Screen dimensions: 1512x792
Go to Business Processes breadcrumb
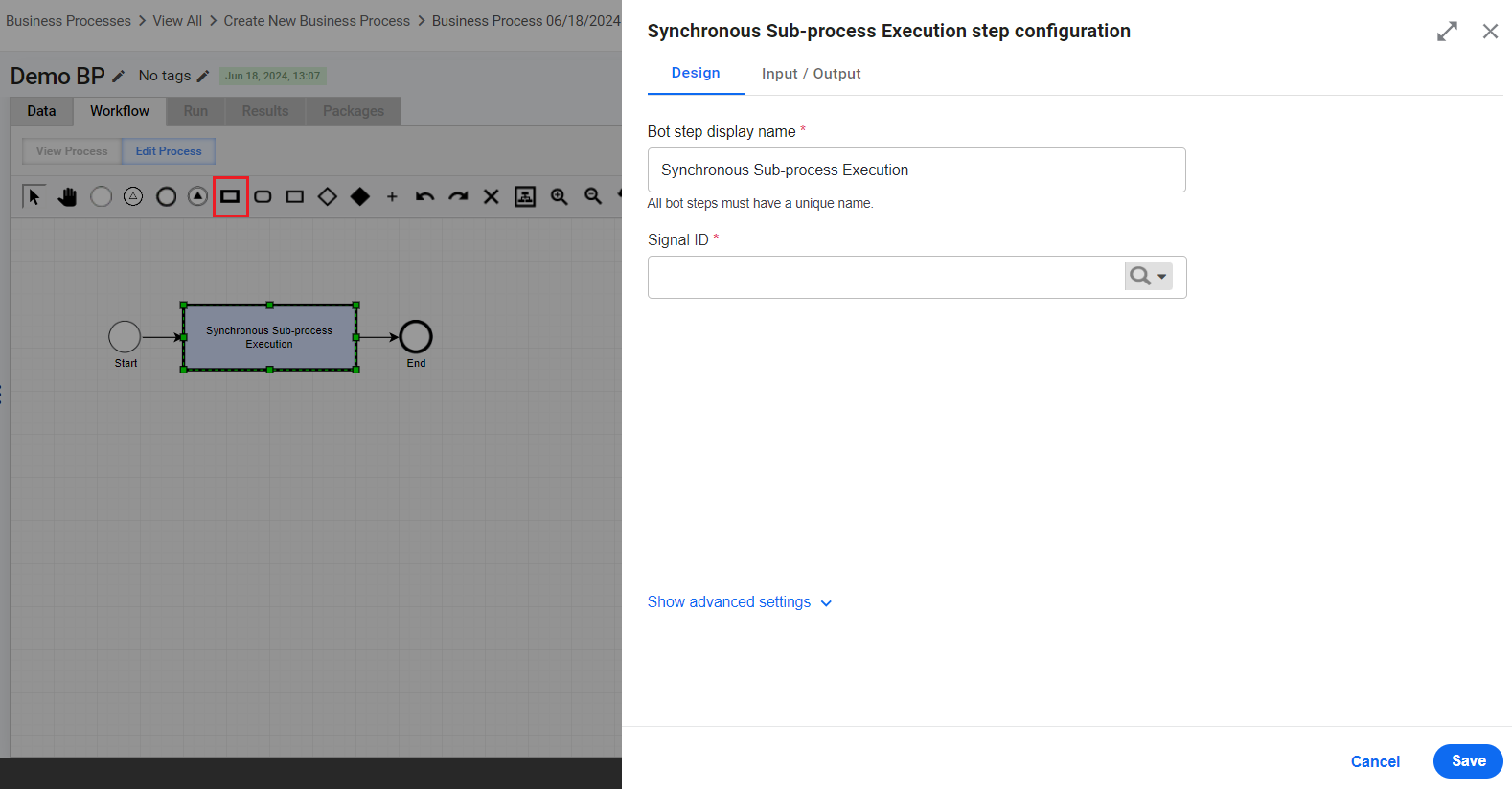pos(69,21)
